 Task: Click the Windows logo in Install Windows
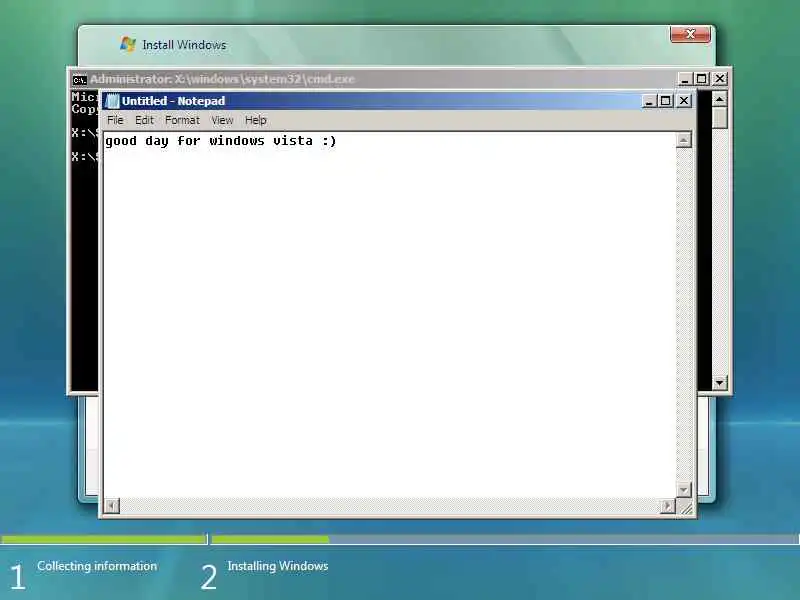click(x=128, y=44)
